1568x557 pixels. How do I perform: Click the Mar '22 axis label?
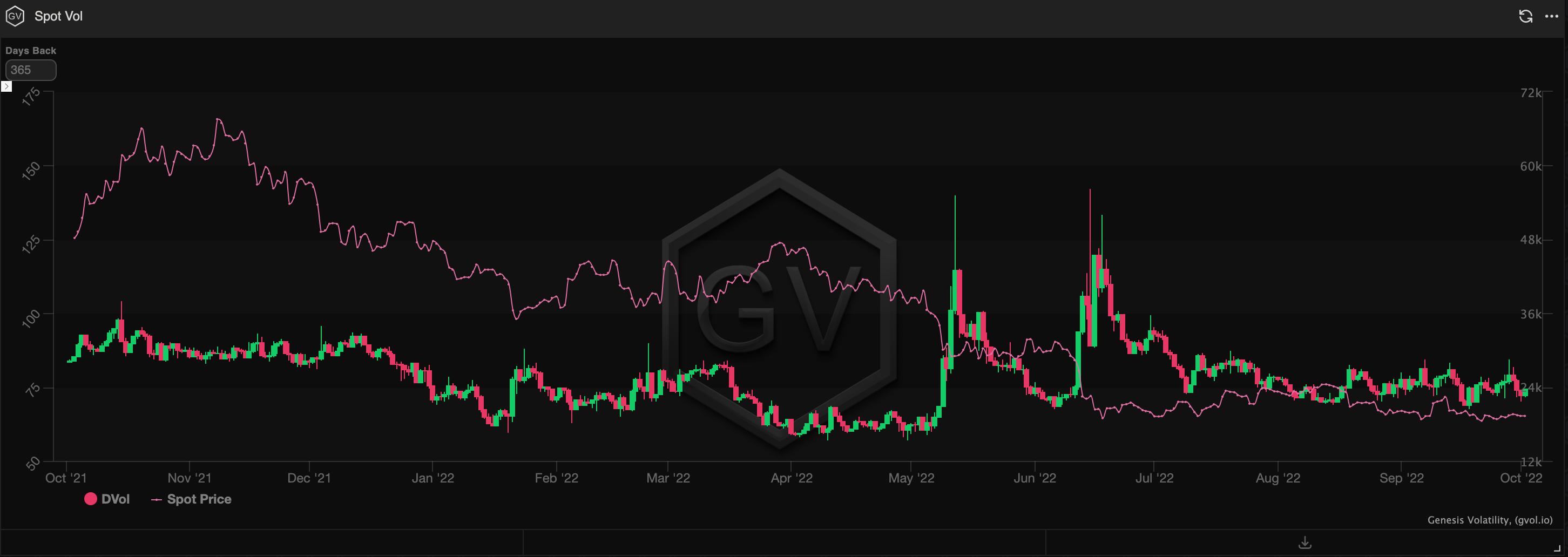tap(668, 478)
